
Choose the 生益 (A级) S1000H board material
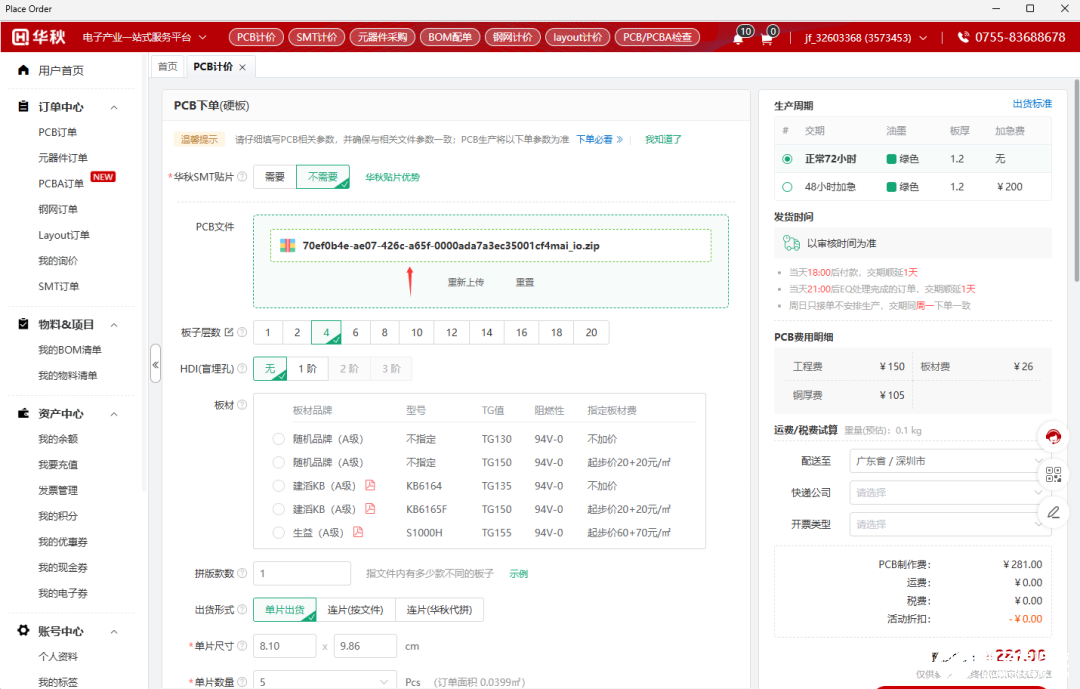click(278, 533)
